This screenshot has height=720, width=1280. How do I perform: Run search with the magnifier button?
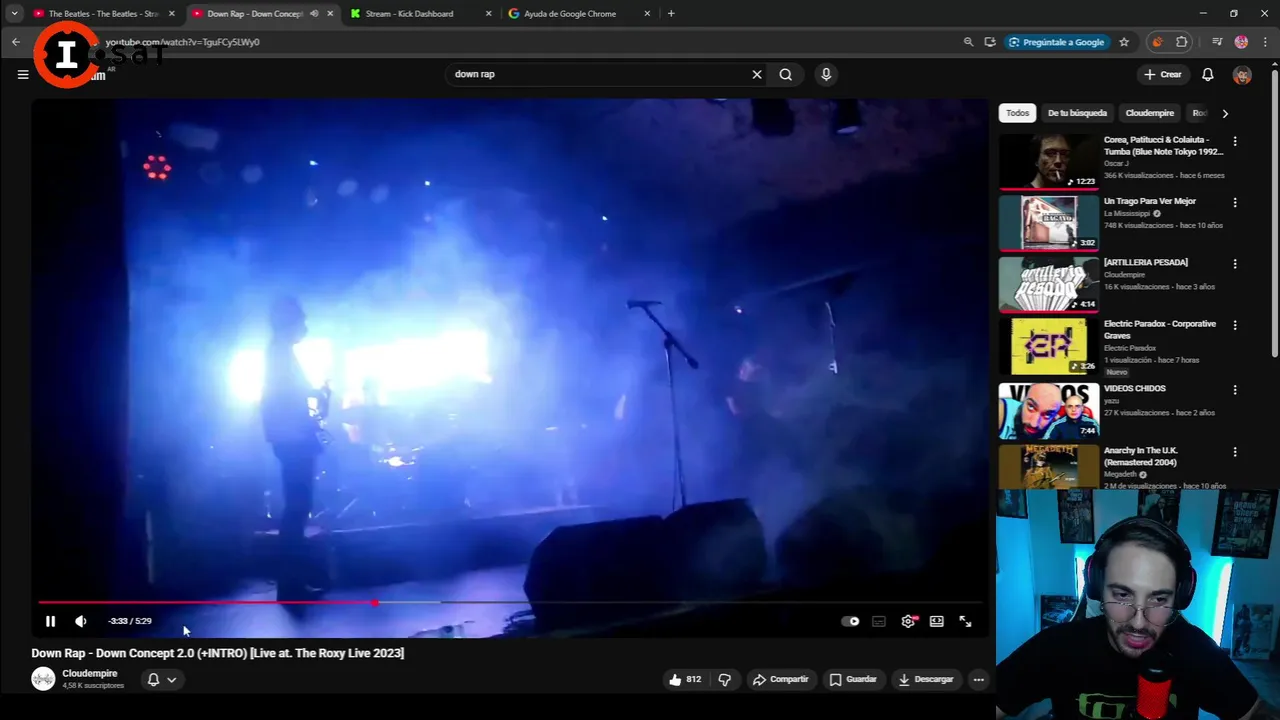point(786,74)
